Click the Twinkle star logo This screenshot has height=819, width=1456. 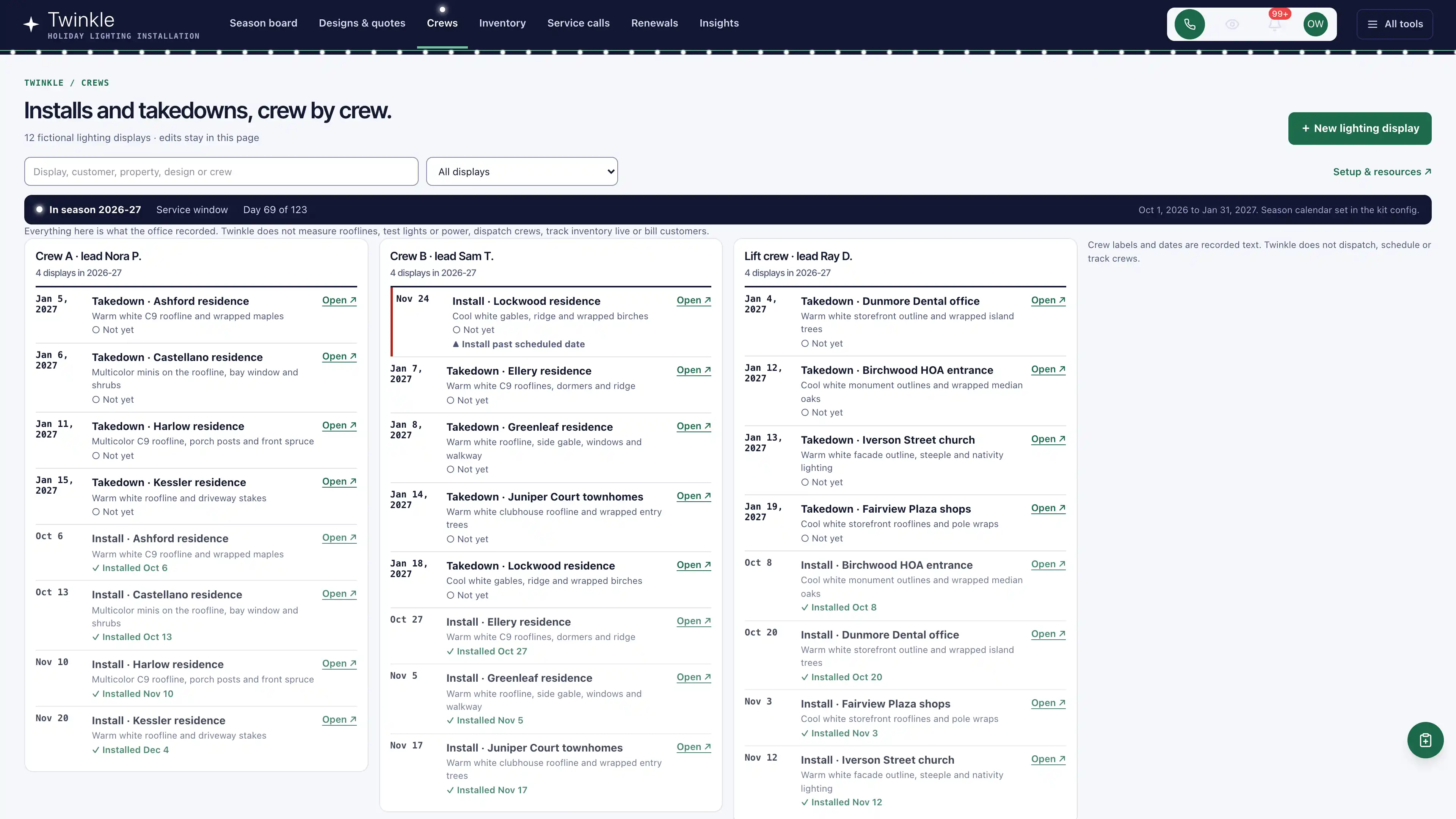(x=31, y=24)
